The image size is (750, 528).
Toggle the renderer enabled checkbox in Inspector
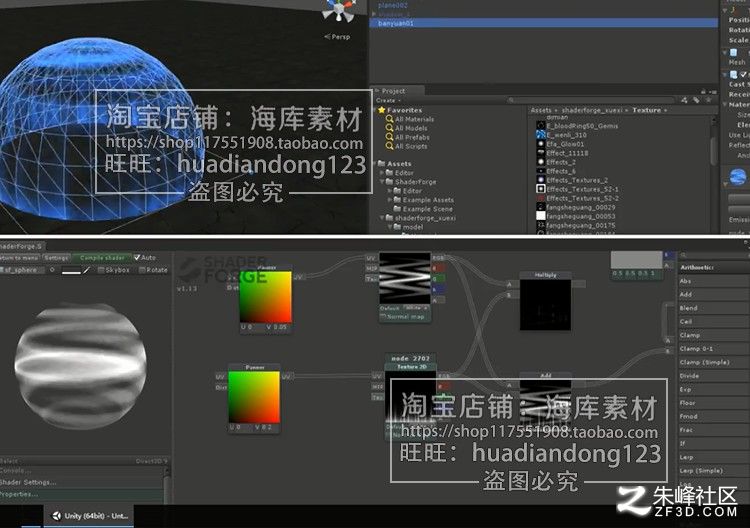(x=743, y=74)
